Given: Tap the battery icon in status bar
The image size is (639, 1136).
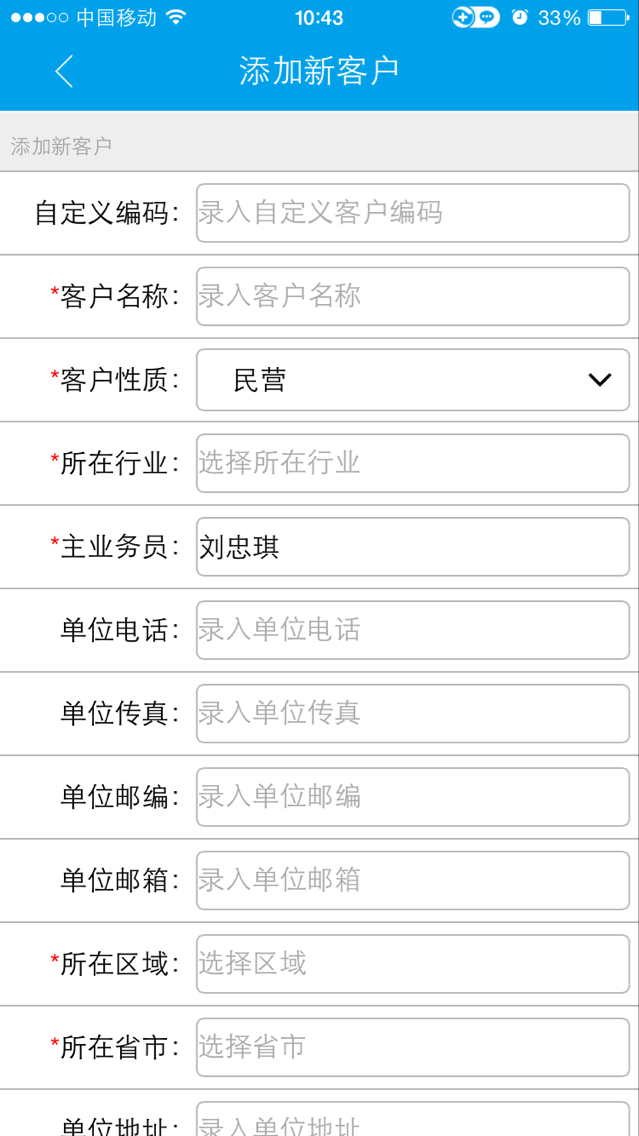Looking at the screenshot, I should click(x=608, y=18).
